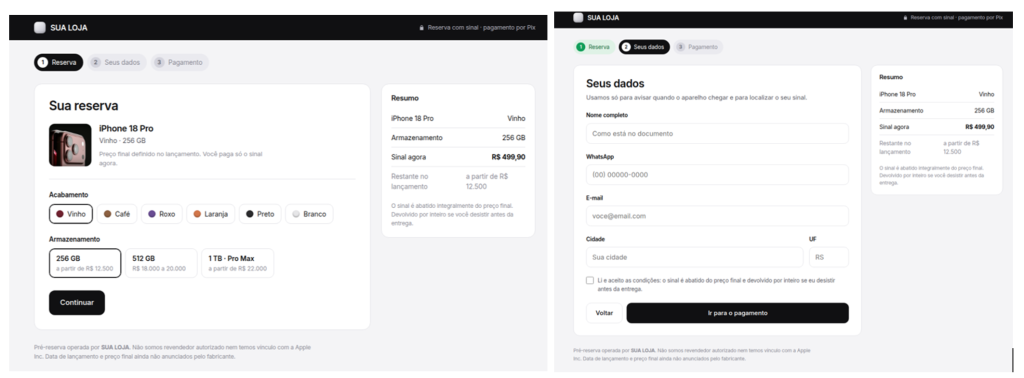Open the Pagamento step in left stepper
1024x378 pixels.
click(180, 63)
